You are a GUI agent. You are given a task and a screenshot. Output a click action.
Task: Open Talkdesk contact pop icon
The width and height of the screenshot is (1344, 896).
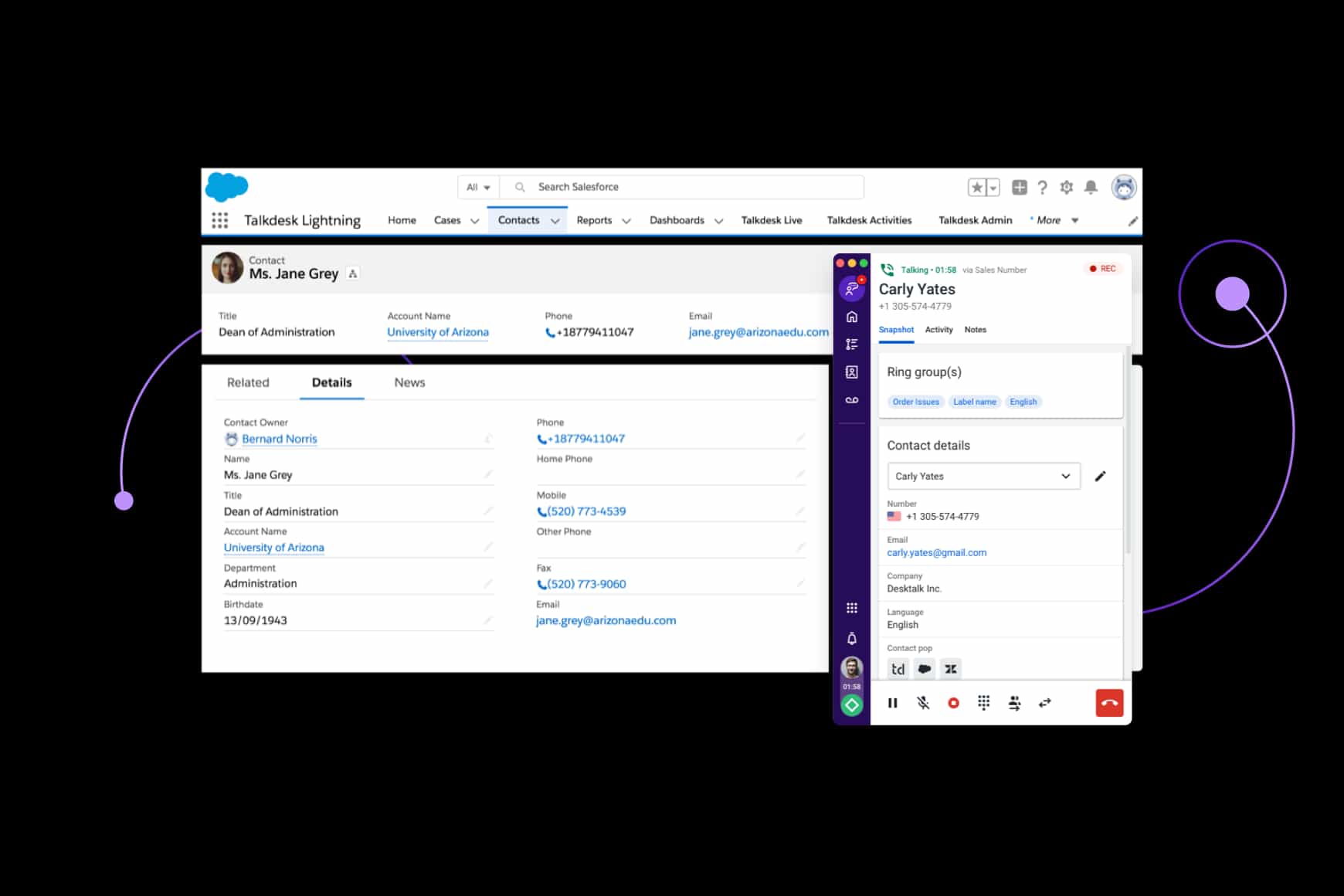pos(898,669)
